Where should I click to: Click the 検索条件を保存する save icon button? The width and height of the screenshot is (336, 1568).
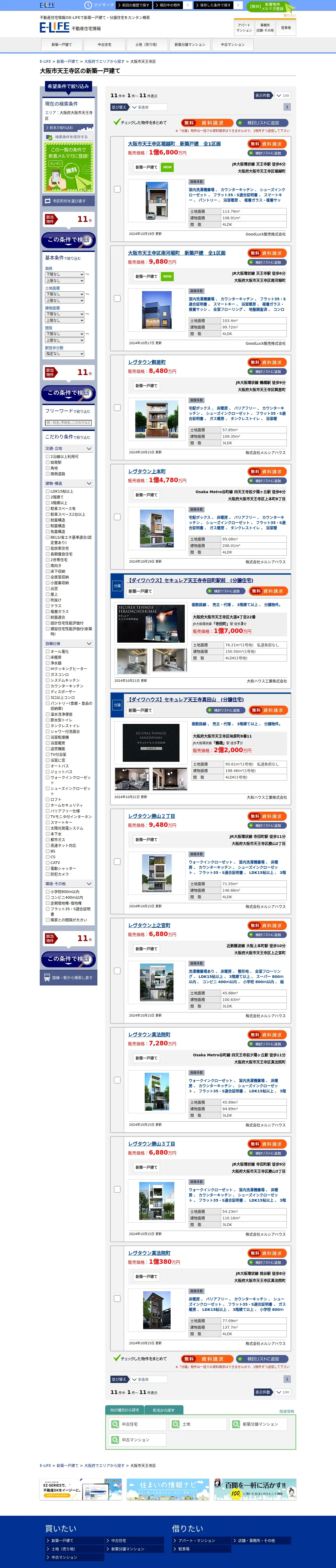(68, 137)
